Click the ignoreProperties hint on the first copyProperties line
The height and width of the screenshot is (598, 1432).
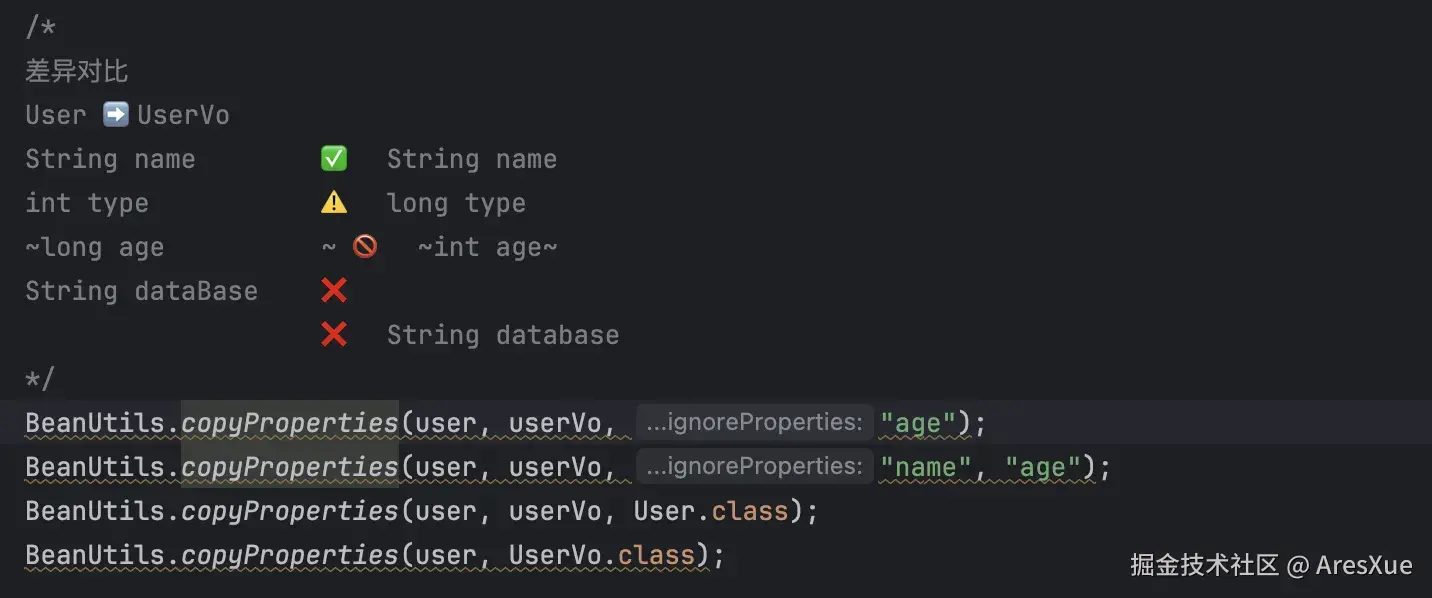click(754, 423)
